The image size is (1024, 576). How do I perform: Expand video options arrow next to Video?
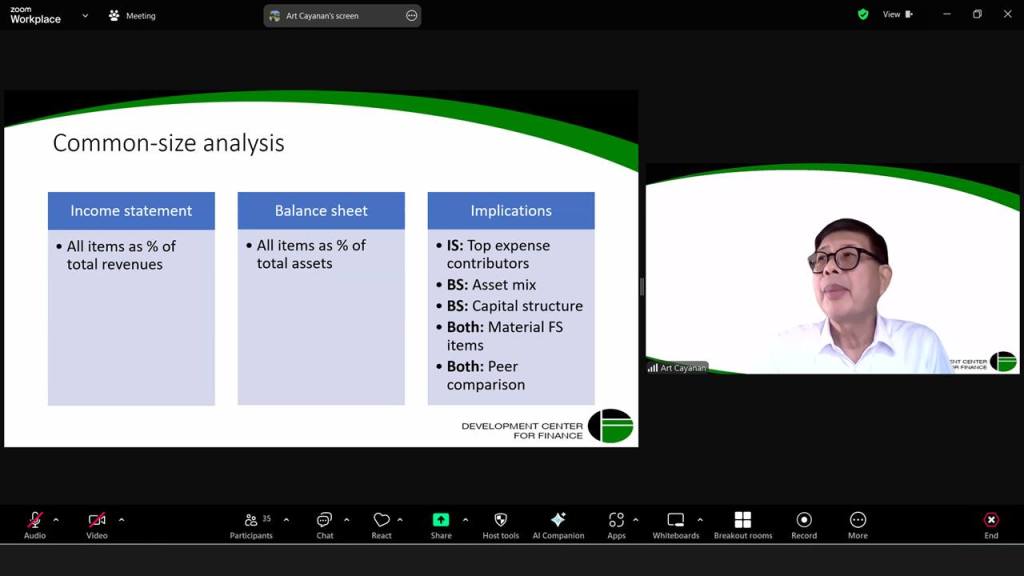click(x=121, y=519)
